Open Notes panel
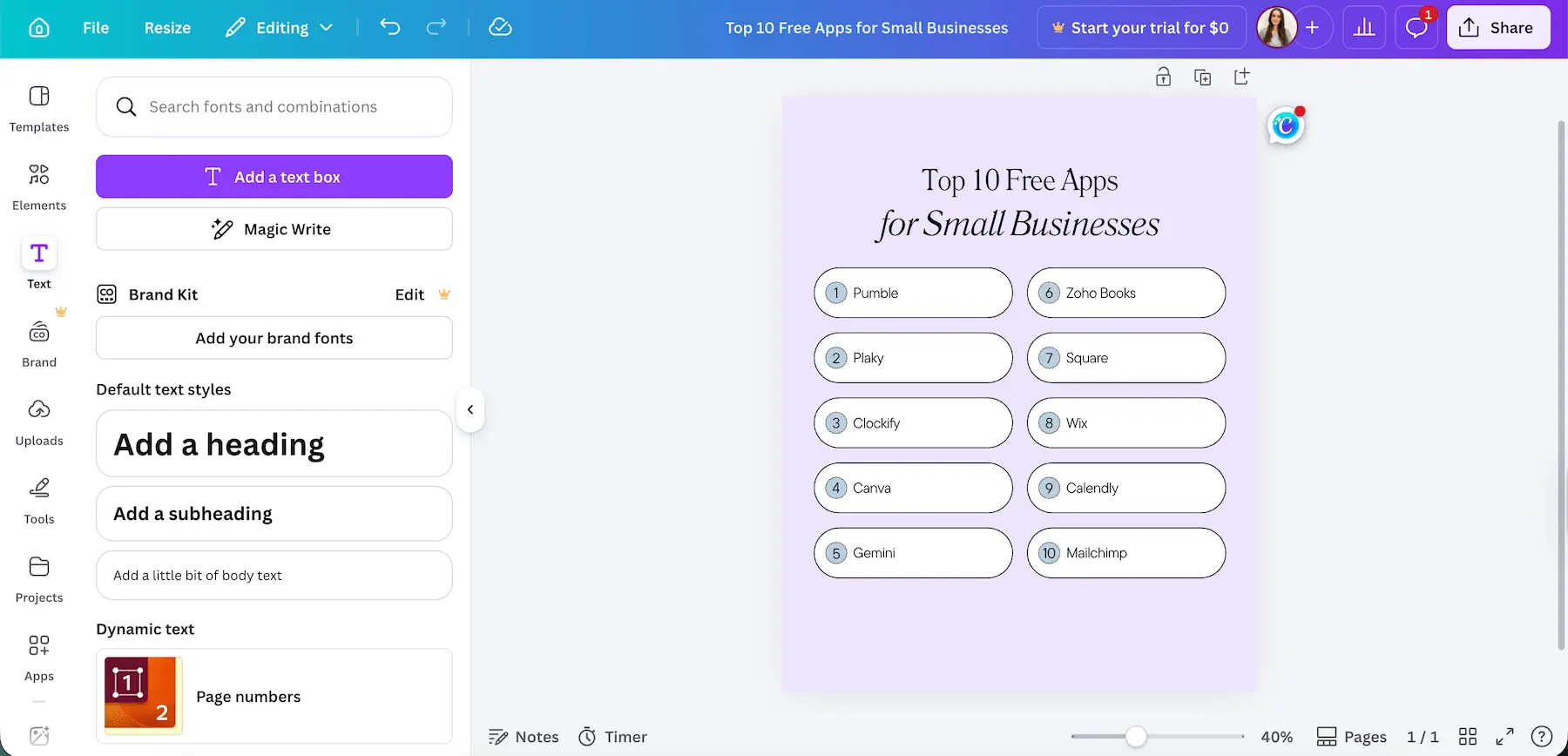 524,737
